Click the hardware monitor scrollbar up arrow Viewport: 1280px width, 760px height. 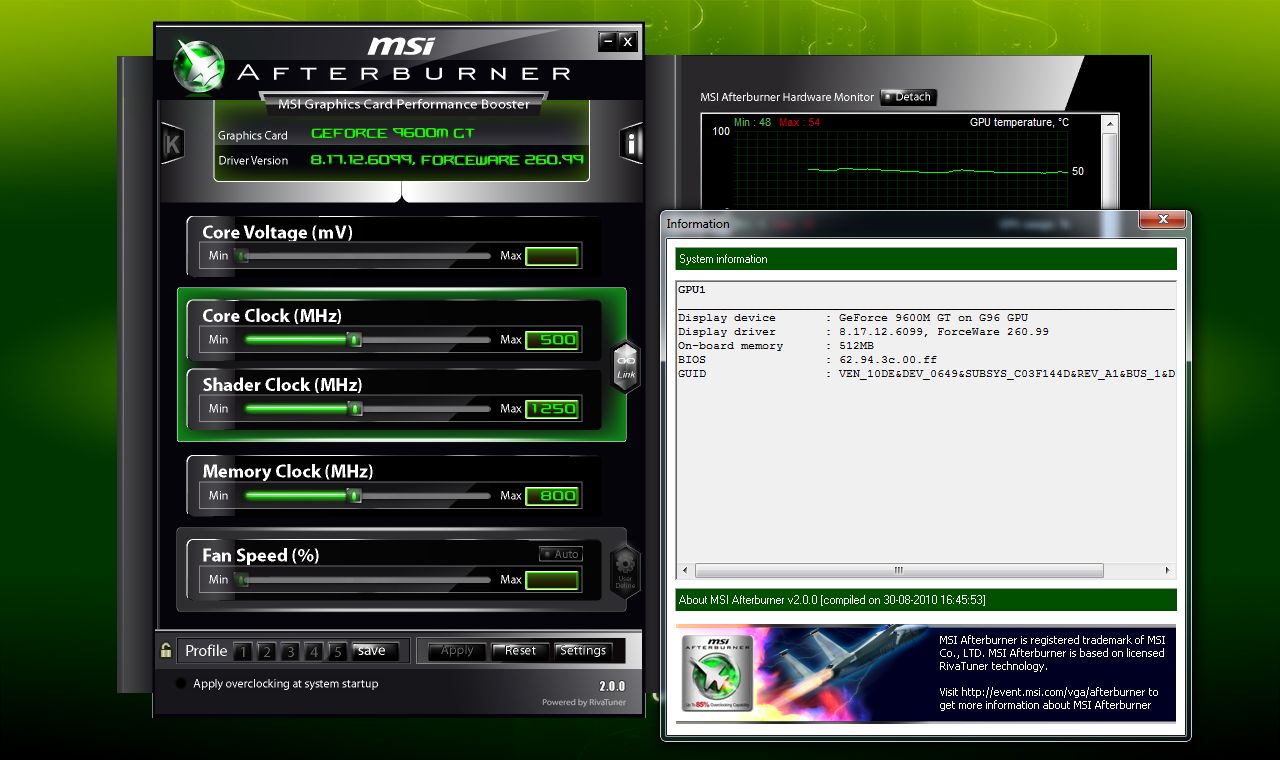pyautogui.click(x=1109, y=123)
